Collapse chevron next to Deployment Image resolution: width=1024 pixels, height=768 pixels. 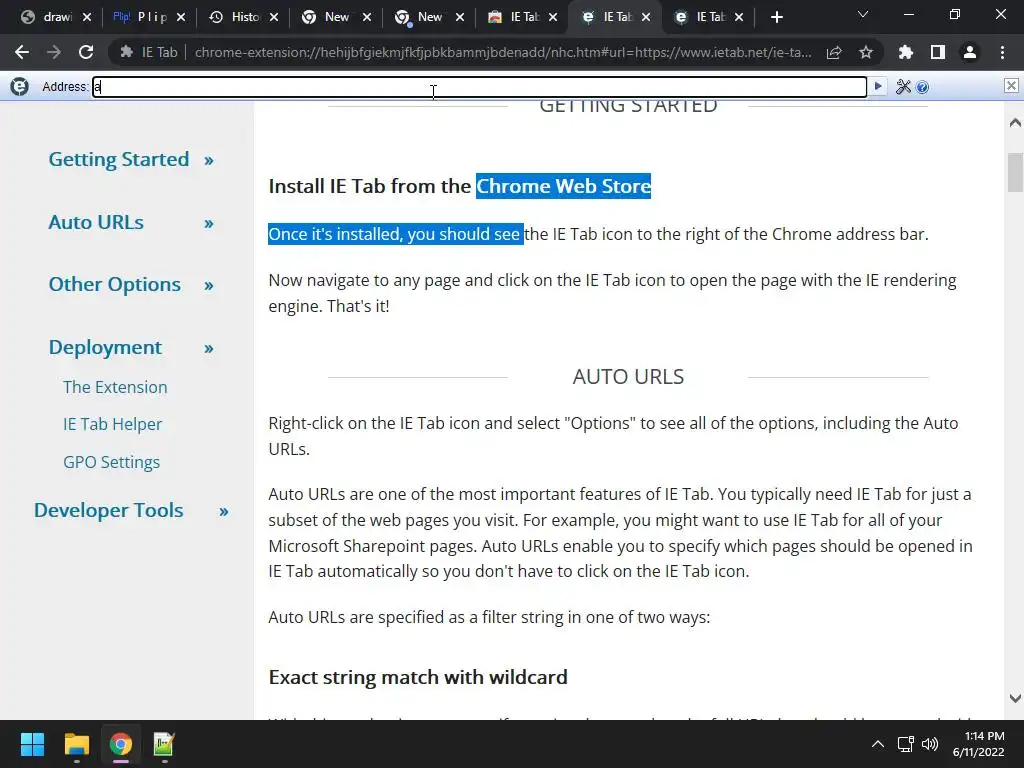click(x=208, y=349)
